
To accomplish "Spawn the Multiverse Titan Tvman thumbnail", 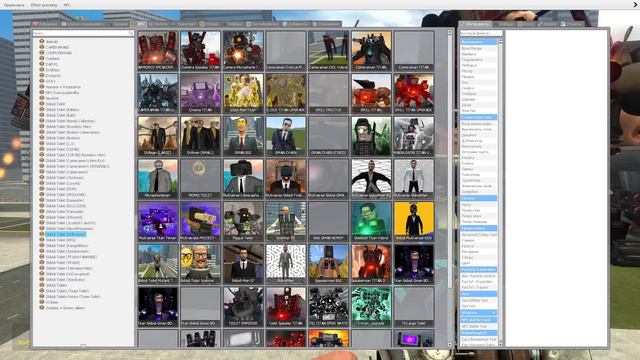I will [x=158, y=221].
